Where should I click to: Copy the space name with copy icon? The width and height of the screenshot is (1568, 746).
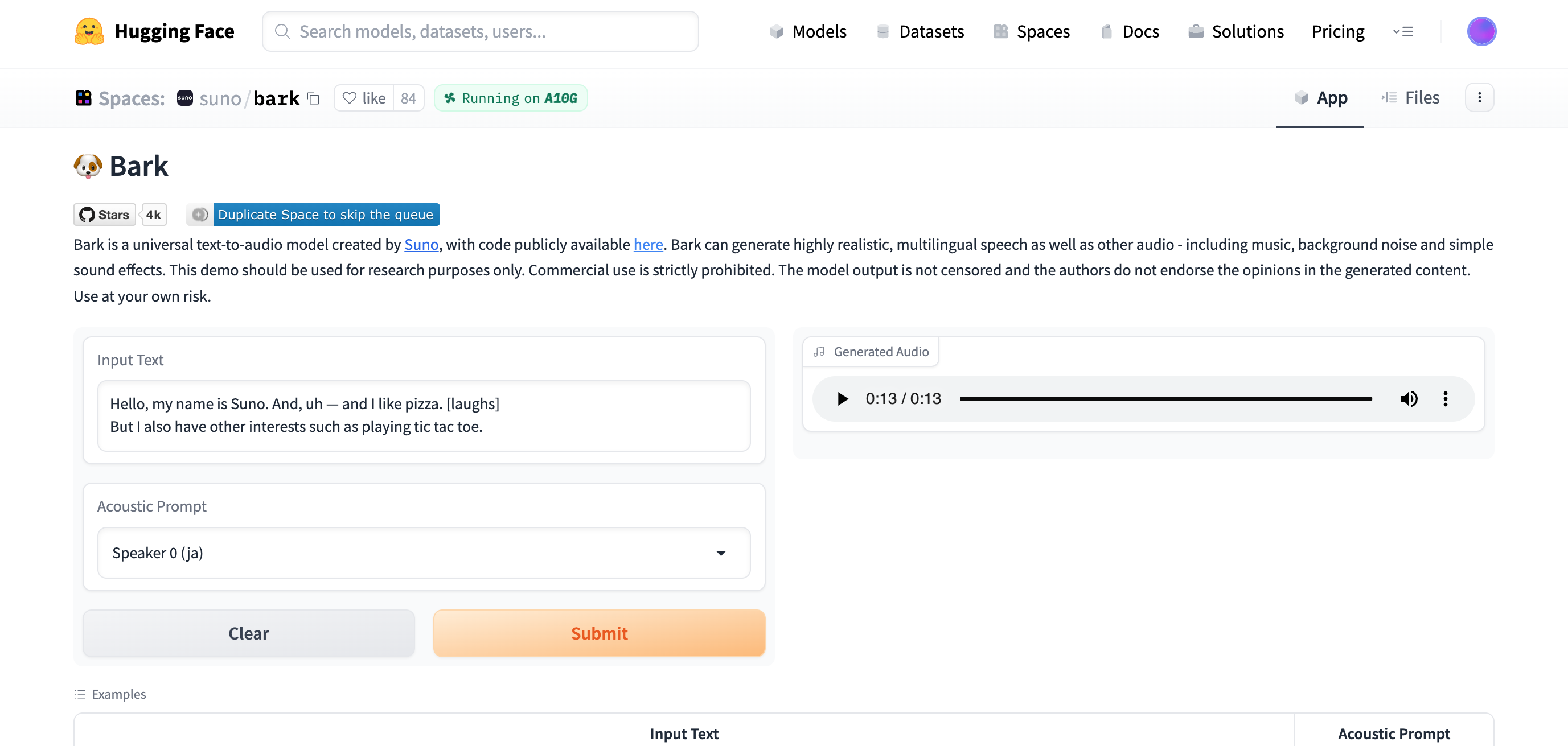(x=314, y=98)
